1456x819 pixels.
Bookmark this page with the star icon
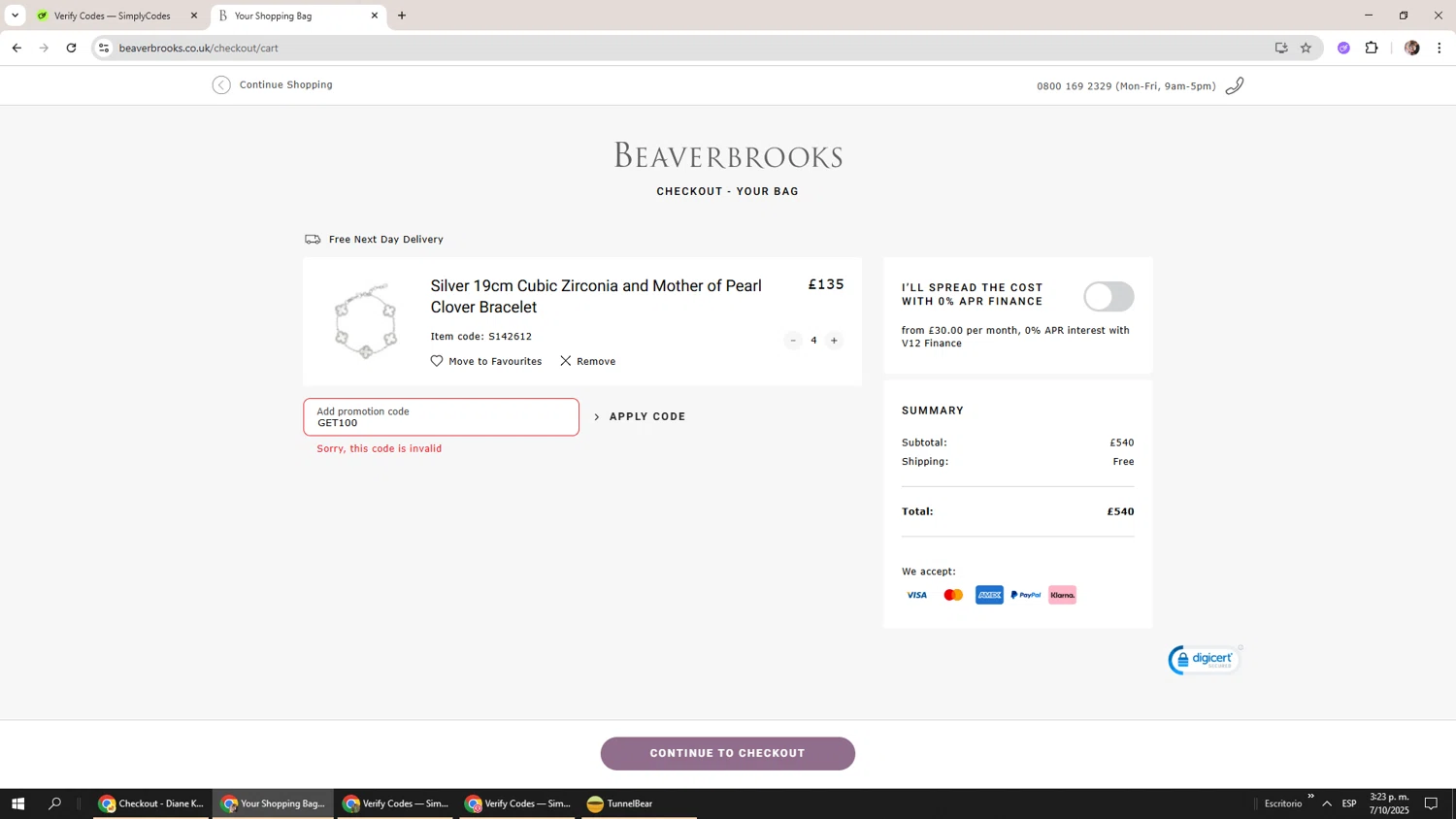pos(1306,48)
